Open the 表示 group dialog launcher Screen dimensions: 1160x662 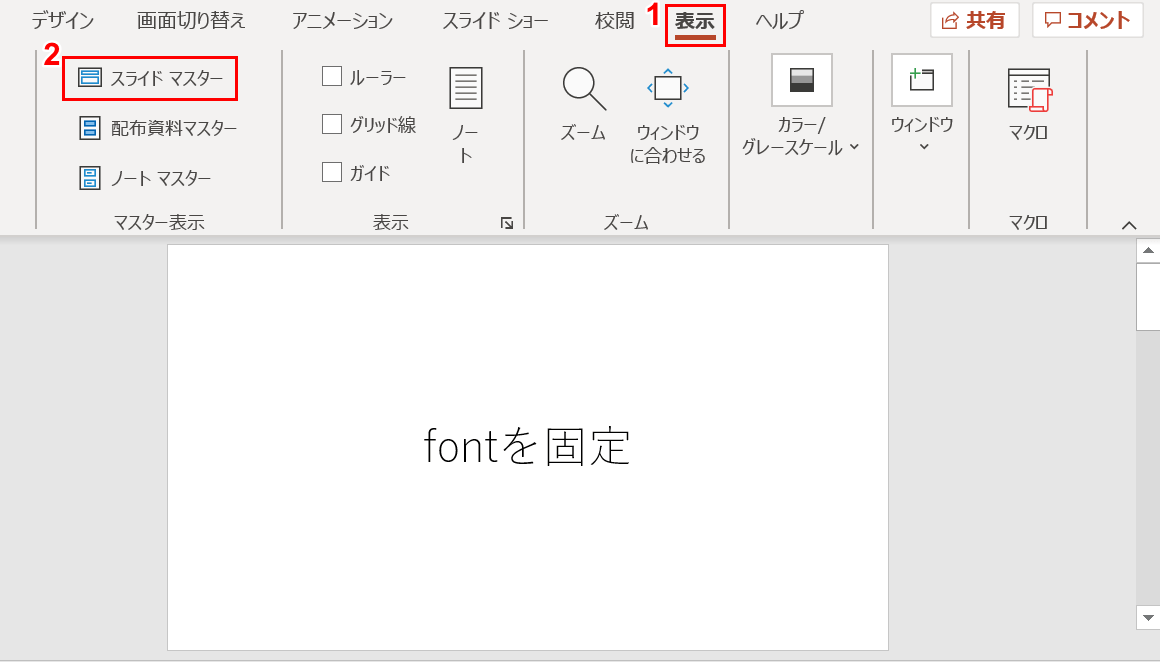[x=508, y=224]
